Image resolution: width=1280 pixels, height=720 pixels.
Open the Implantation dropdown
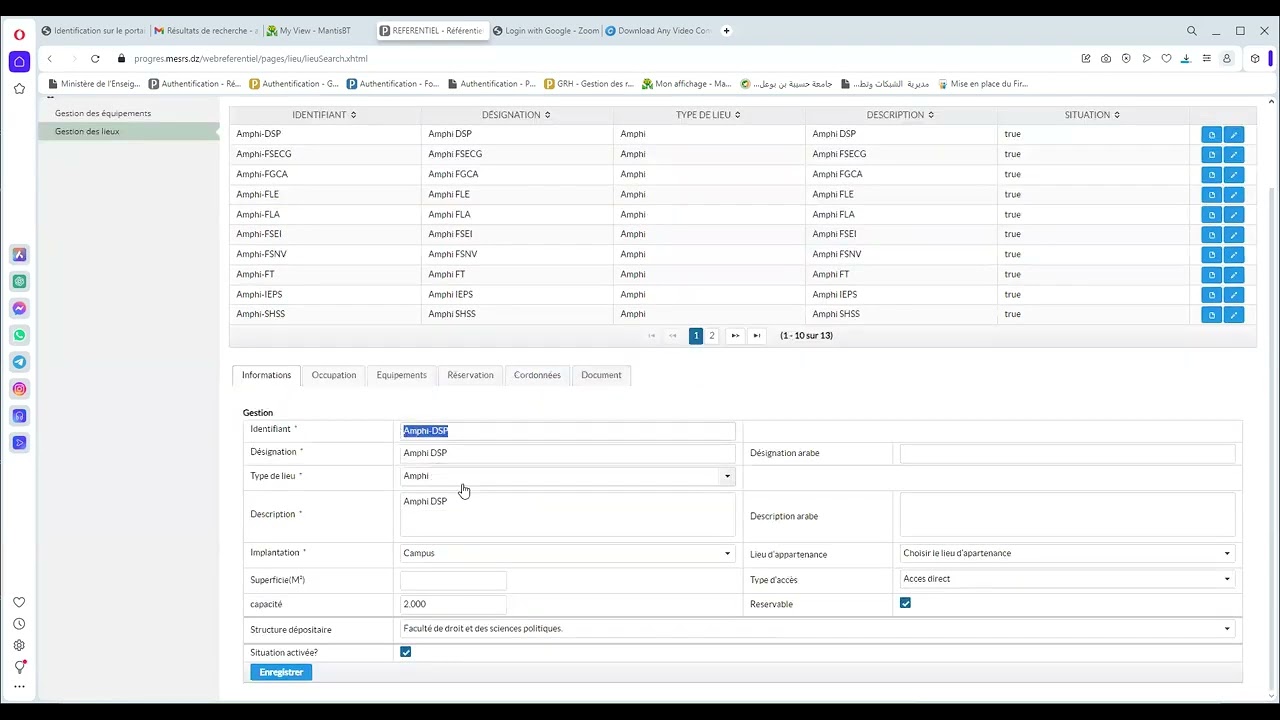coord(567,553)
